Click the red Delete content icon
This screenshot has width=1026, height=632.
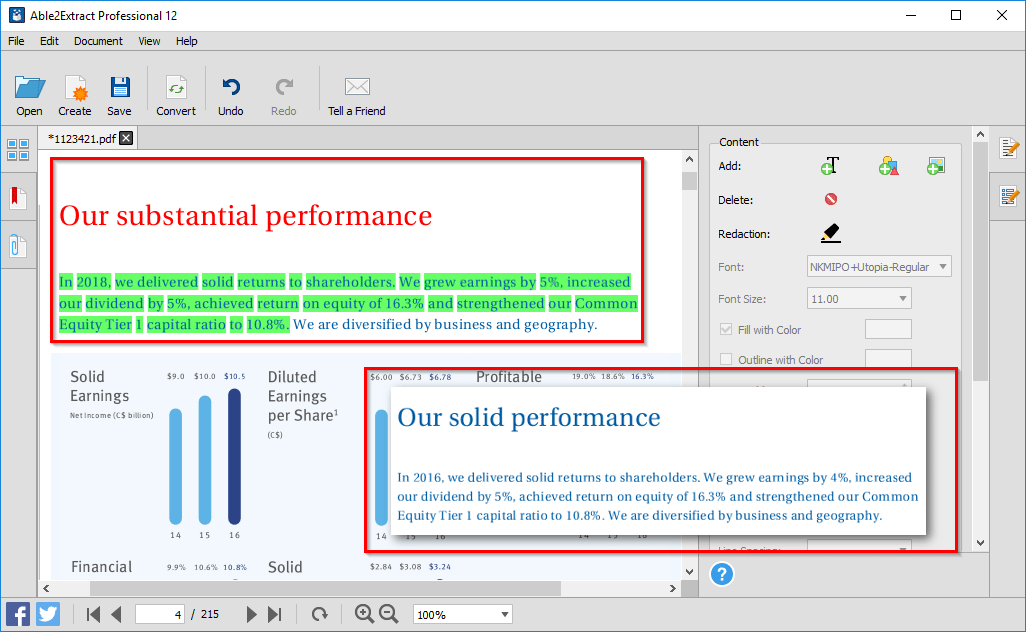click(831, 199)
